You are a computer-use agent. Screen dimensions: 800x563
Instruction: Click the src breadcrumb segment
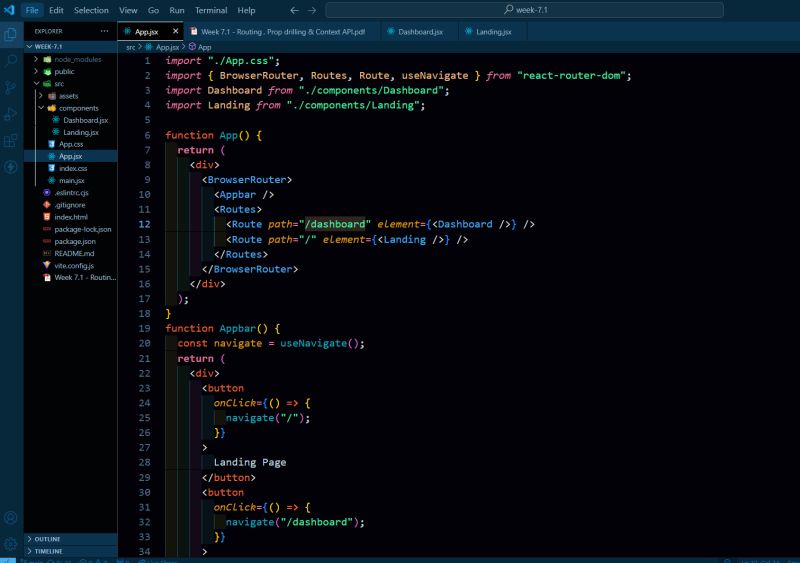130,47
